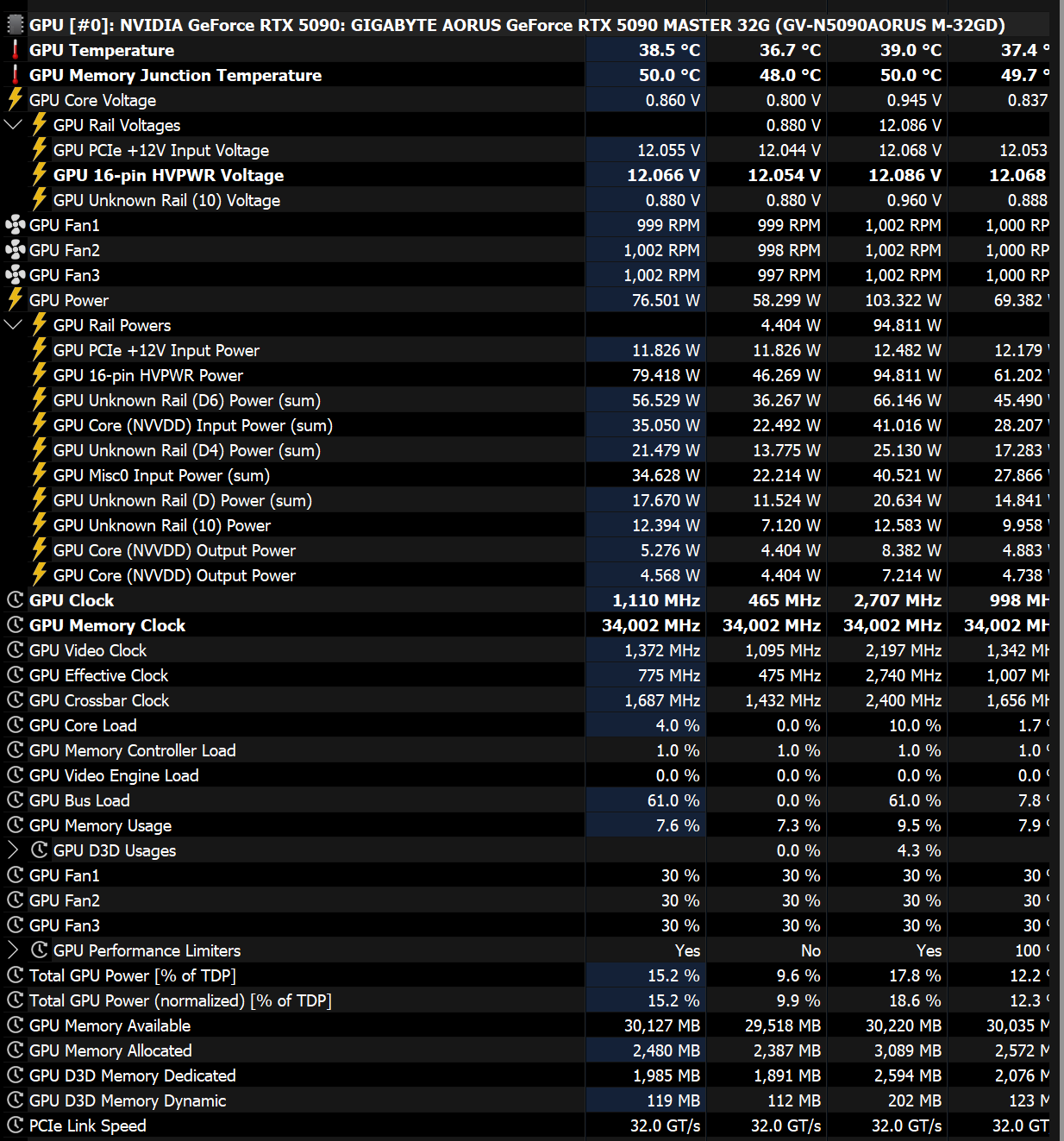Click the 4.3 % GPU D3D Usages value
The image size is (1064, 1141).
(919, 850)
